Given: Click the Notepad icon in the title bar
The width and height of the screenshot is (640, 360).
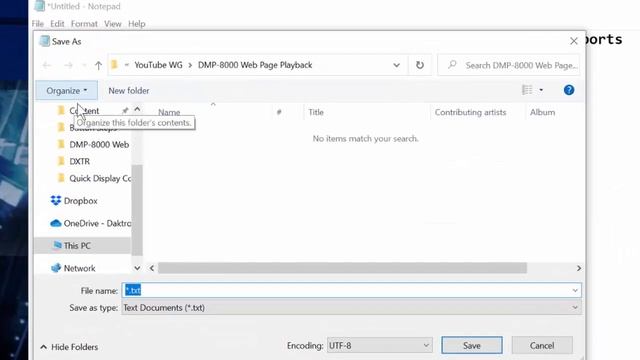Looking at the screenshot, I should click(40, 6).
